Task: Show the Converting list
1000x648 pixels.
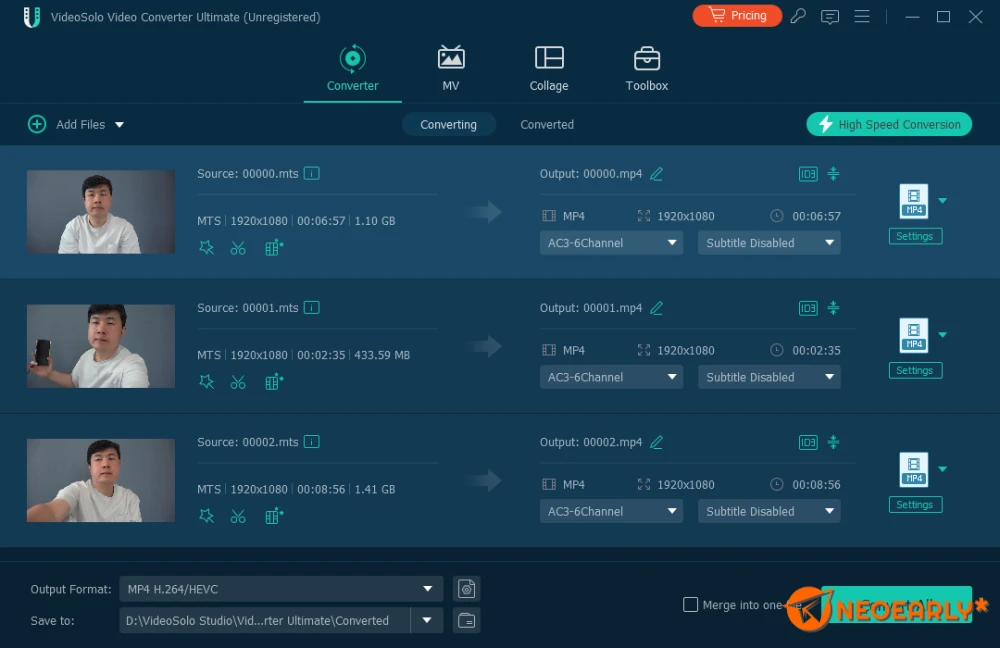Action: point(448,124)
